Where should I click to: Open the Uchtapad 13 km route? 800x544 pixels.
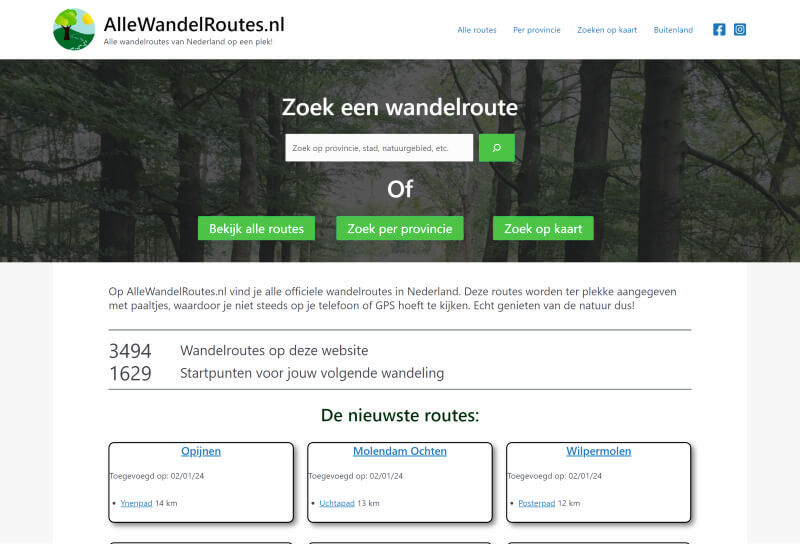tap(337, 503)
